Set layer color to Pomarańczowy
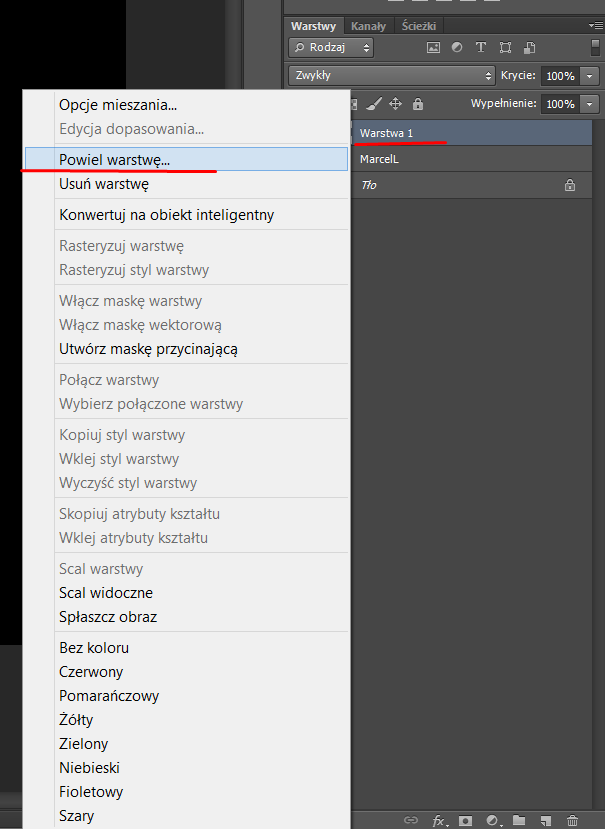The width and height of the screenshot is (605, 829). pos(186,696)
